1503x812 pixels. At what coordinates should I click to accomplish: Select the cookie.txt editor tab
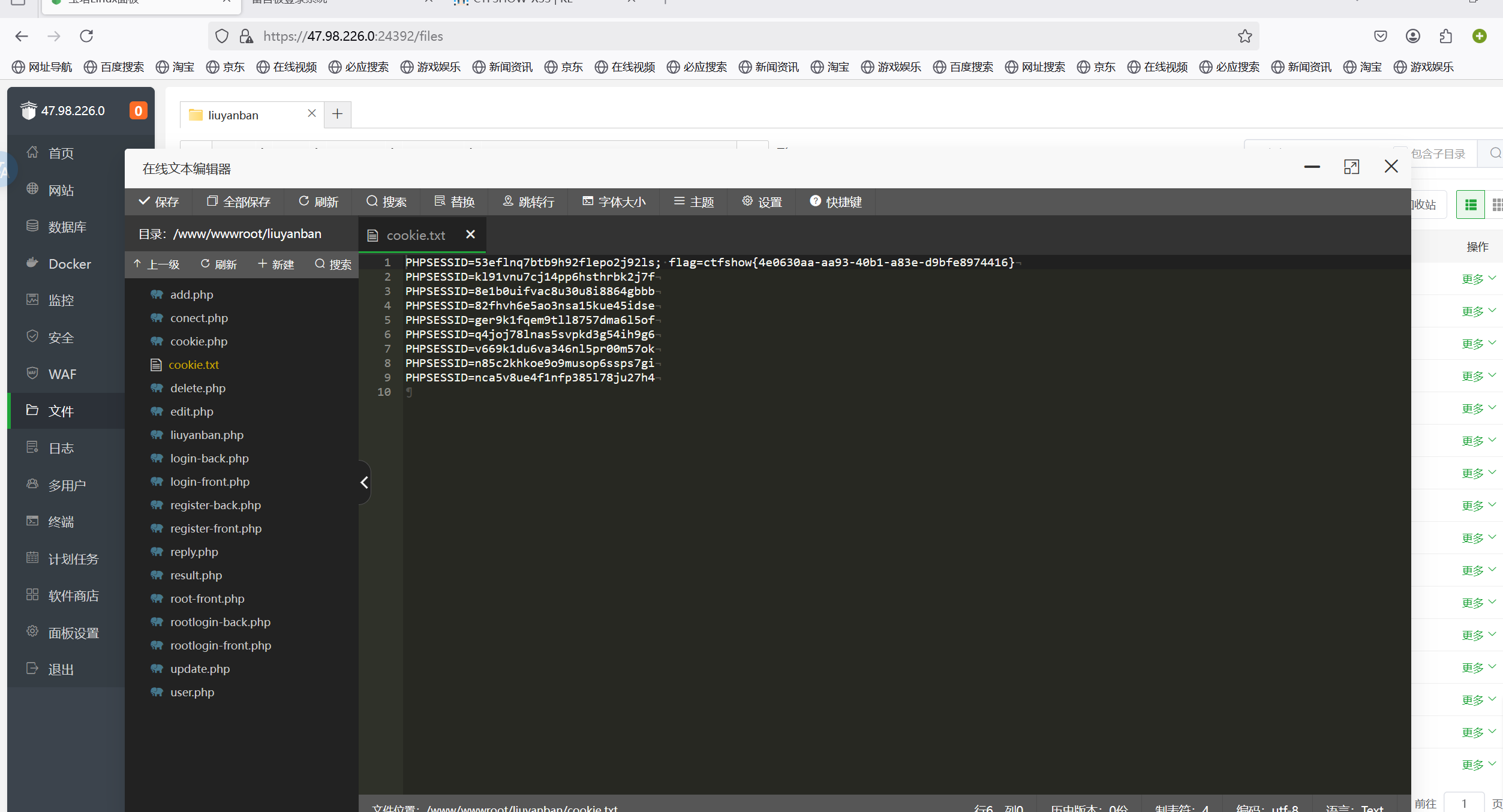[x=416, y=235]
